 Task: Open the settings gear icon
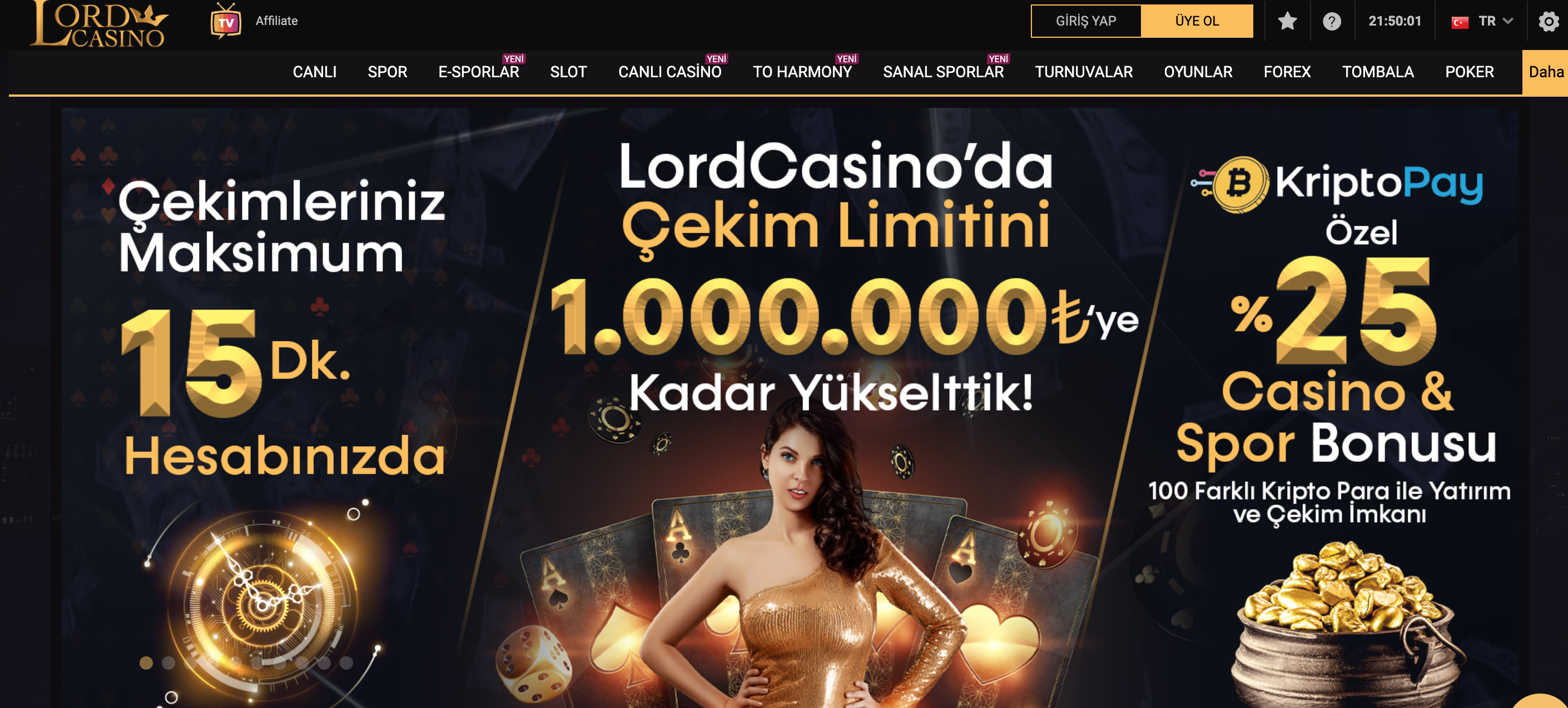pos(1549,21)
